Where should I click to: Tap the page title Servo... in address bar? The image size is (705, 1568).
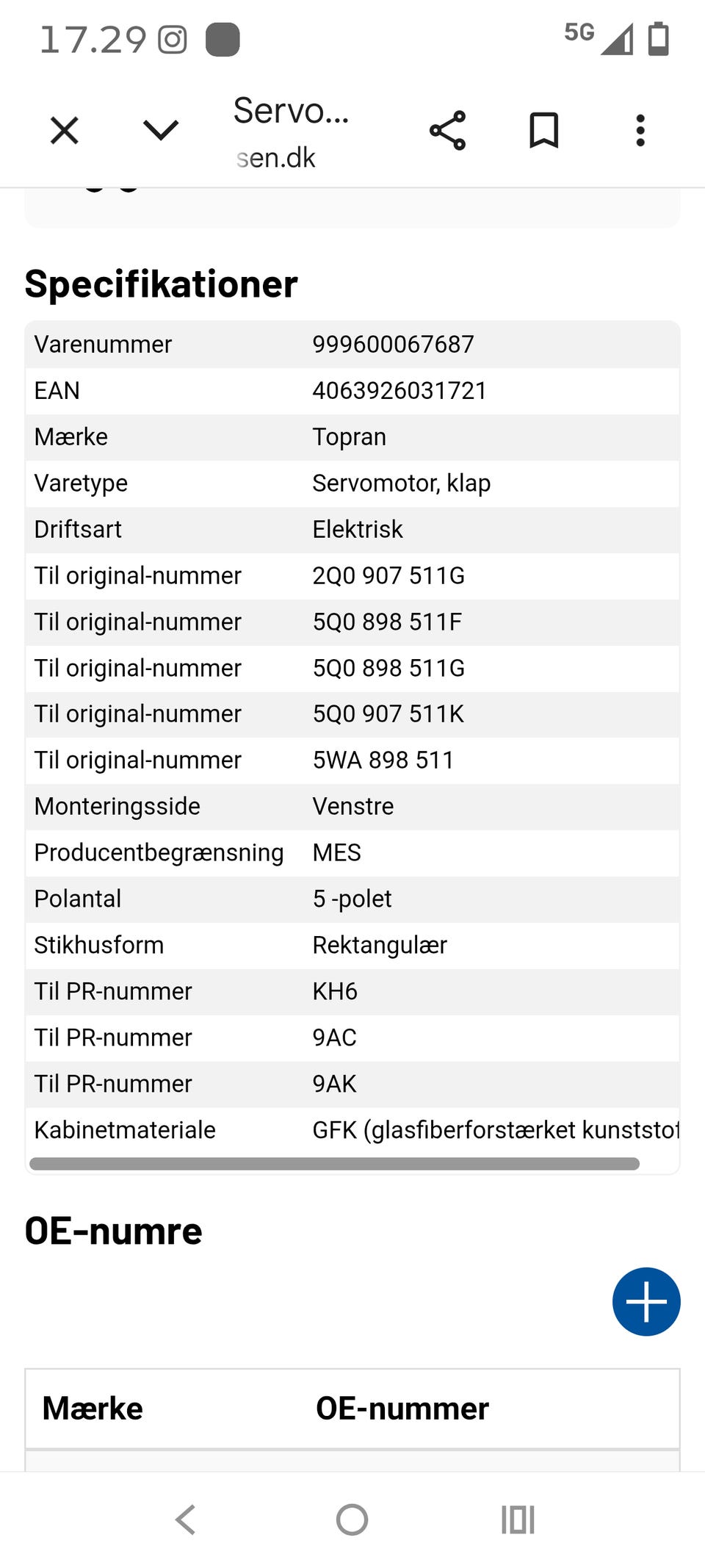pos(291,111)
